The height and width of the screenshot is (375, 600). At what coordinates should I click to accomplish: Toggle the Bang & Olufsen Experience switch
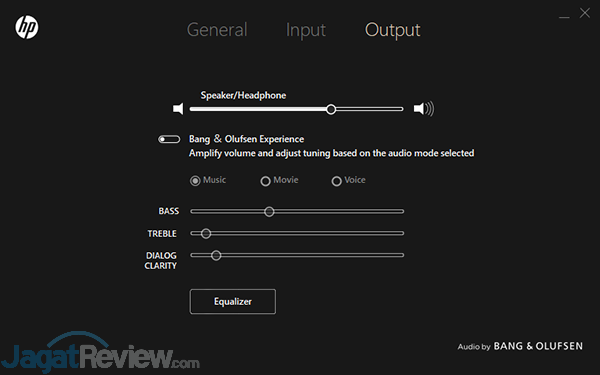tap(169, 139)
